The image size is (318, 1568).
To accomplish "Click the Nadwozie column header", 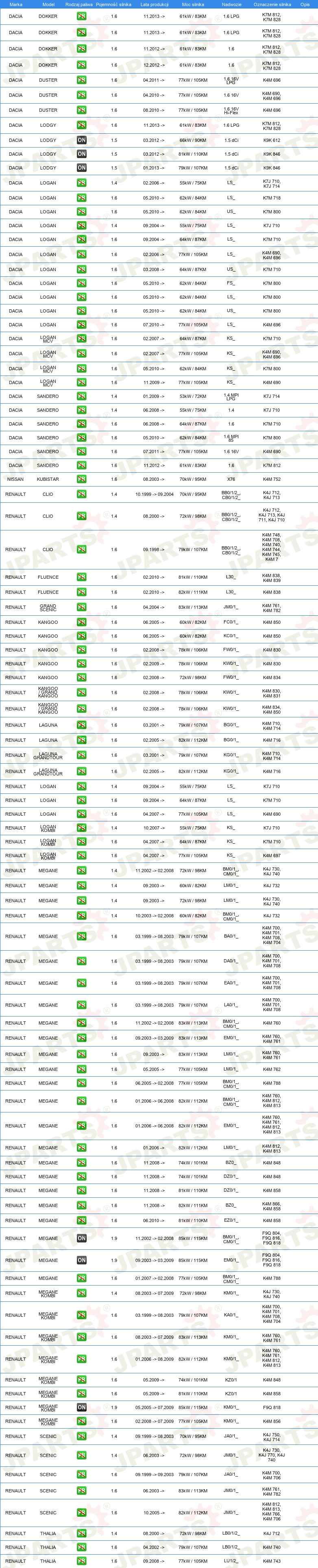I will tap(231, 4).
